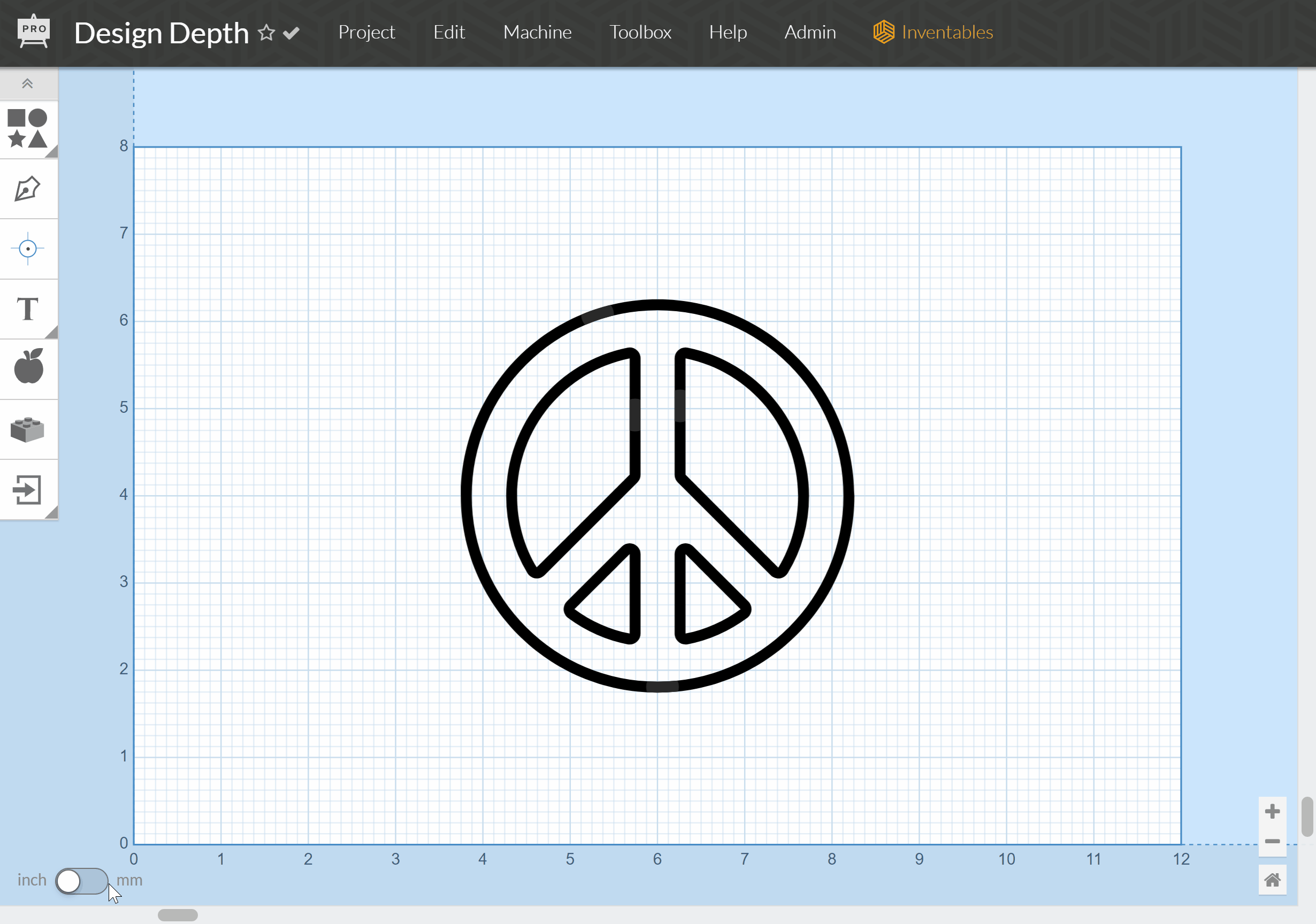Open the Project menu
Screen dimensions: 1316x924
tap(366, 32)
